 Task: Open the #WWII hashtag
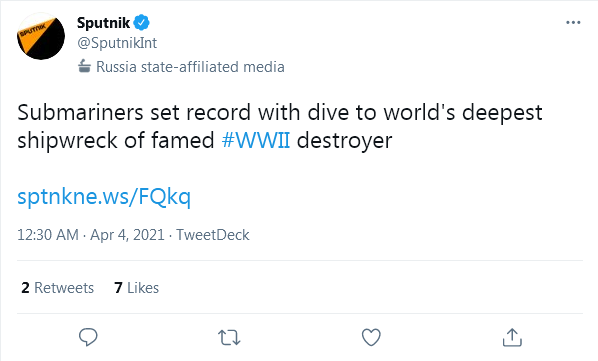[x=256, y=140]
